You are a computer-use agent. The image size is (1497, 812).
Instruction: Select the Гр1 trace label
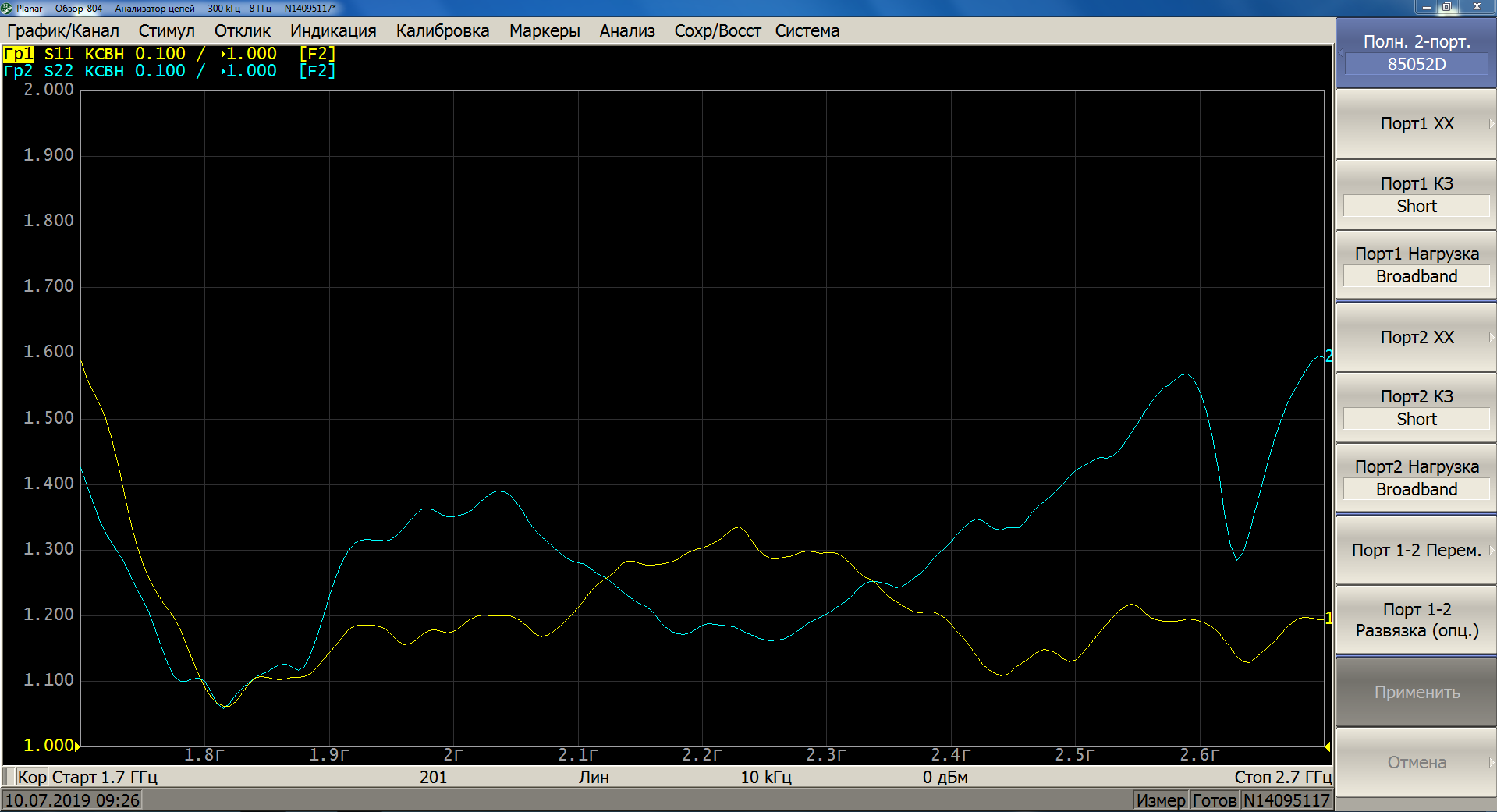point(19,54)
